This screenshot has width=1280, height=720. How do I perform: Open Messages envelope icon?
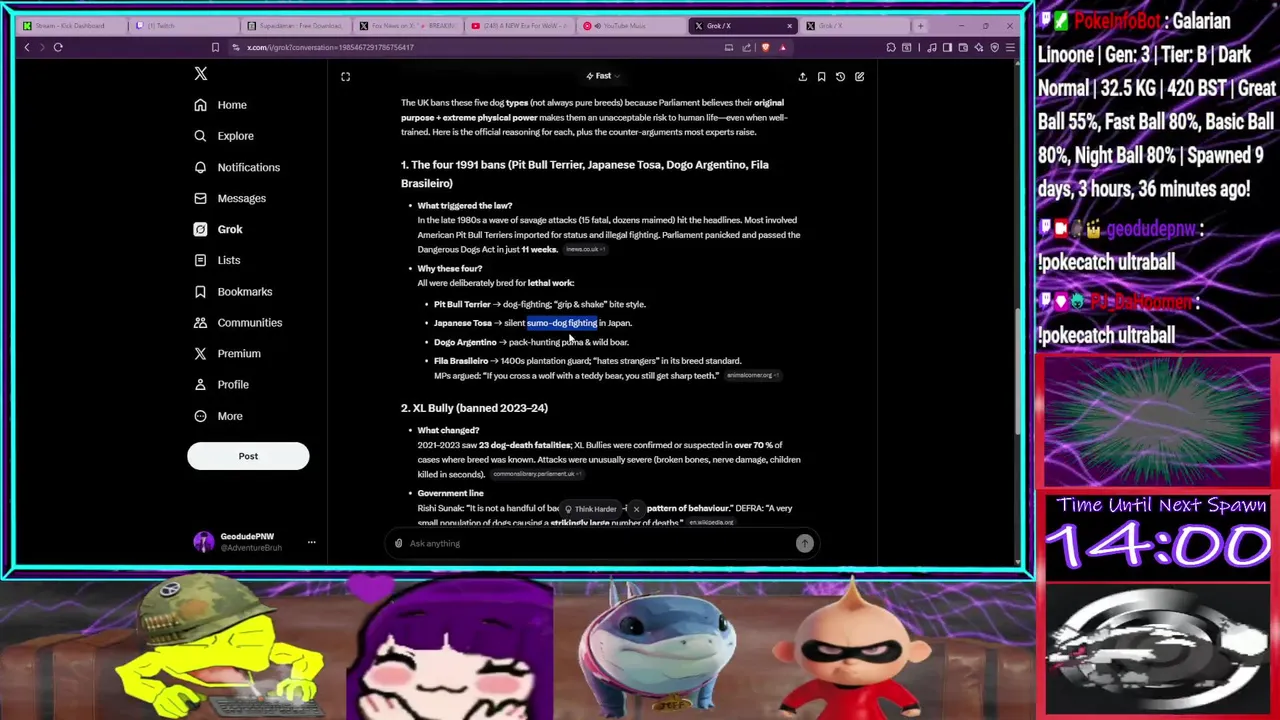(x=200, y=198)
